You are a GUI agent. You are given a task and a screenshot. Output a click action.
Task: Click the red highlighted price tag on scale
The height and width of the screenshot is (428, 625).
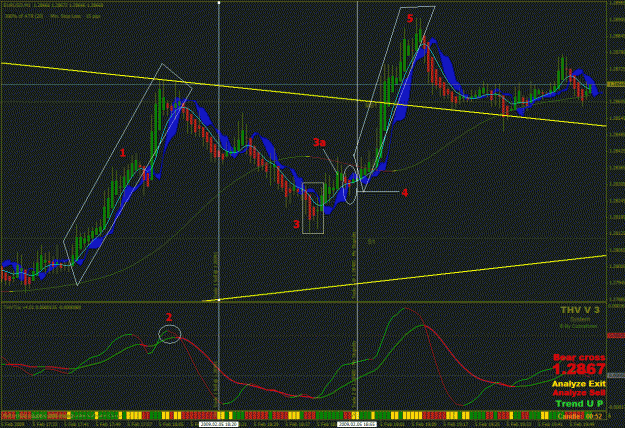tap(616, 336)
